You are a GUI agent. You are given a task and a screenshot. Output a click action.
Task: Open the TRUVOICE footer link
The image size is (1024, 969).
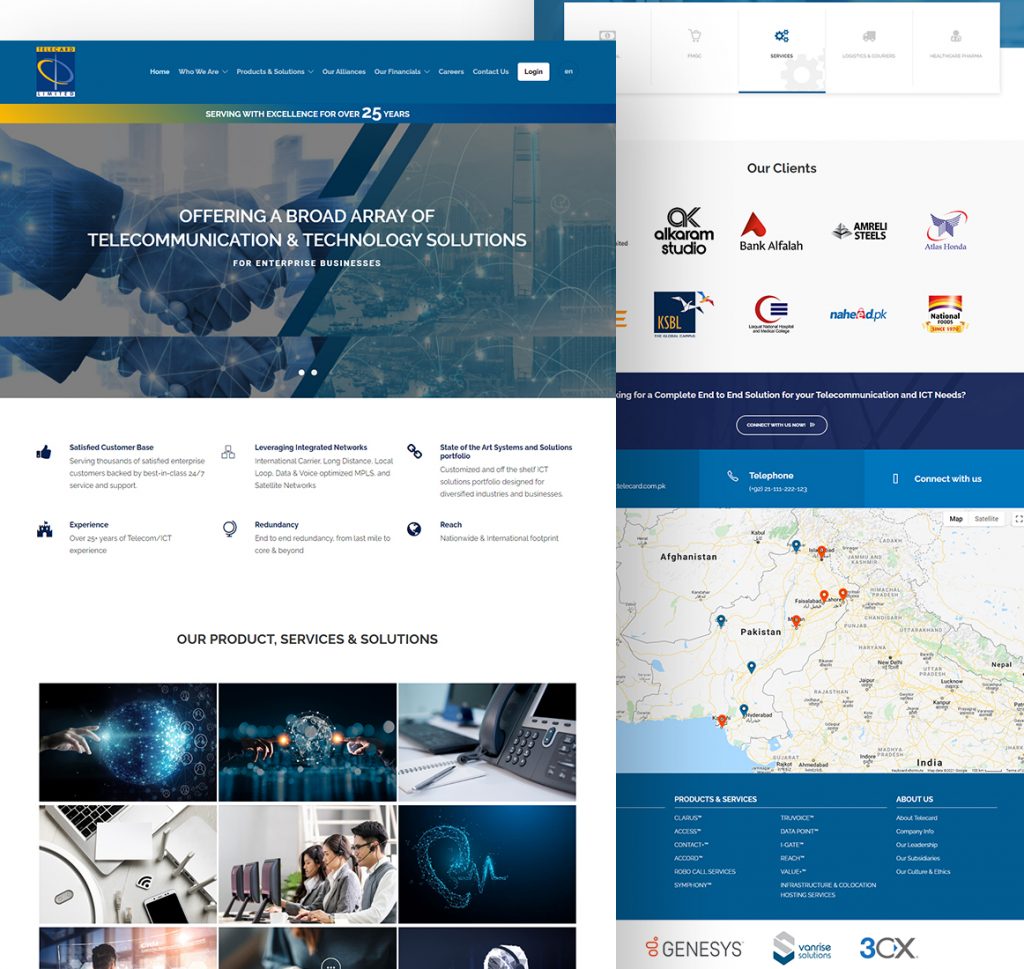(797, 818)
